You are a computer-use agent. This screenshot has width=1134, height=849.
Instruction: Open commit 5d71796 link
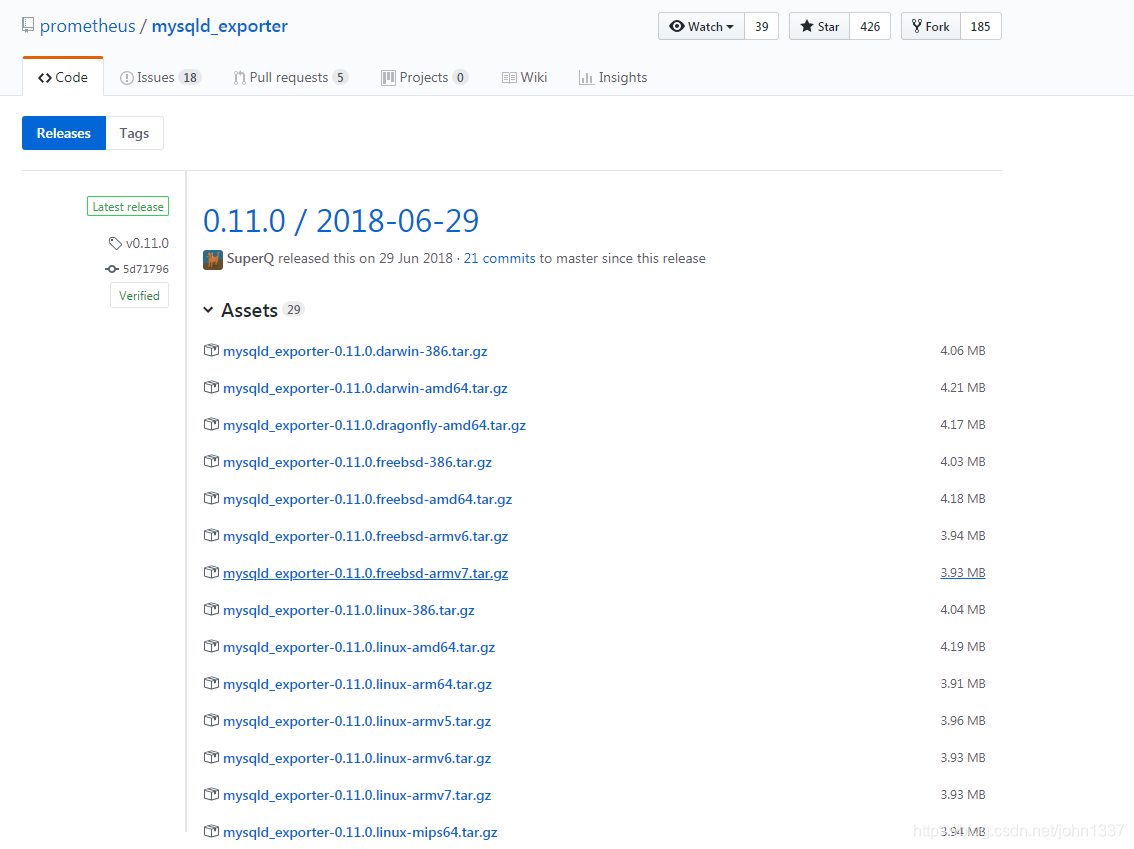145,269
